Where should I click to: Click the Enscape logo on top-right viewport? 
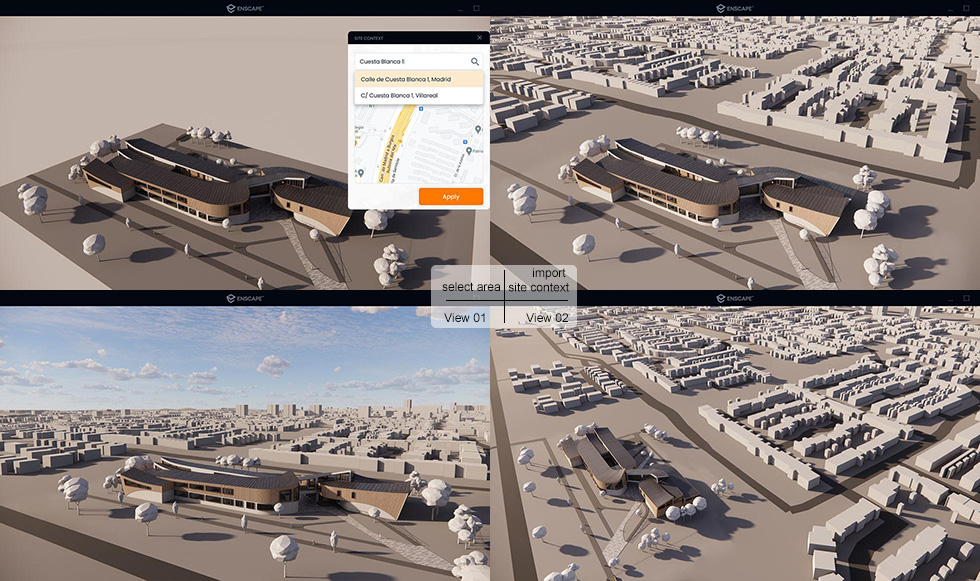(x=732, y=7)
